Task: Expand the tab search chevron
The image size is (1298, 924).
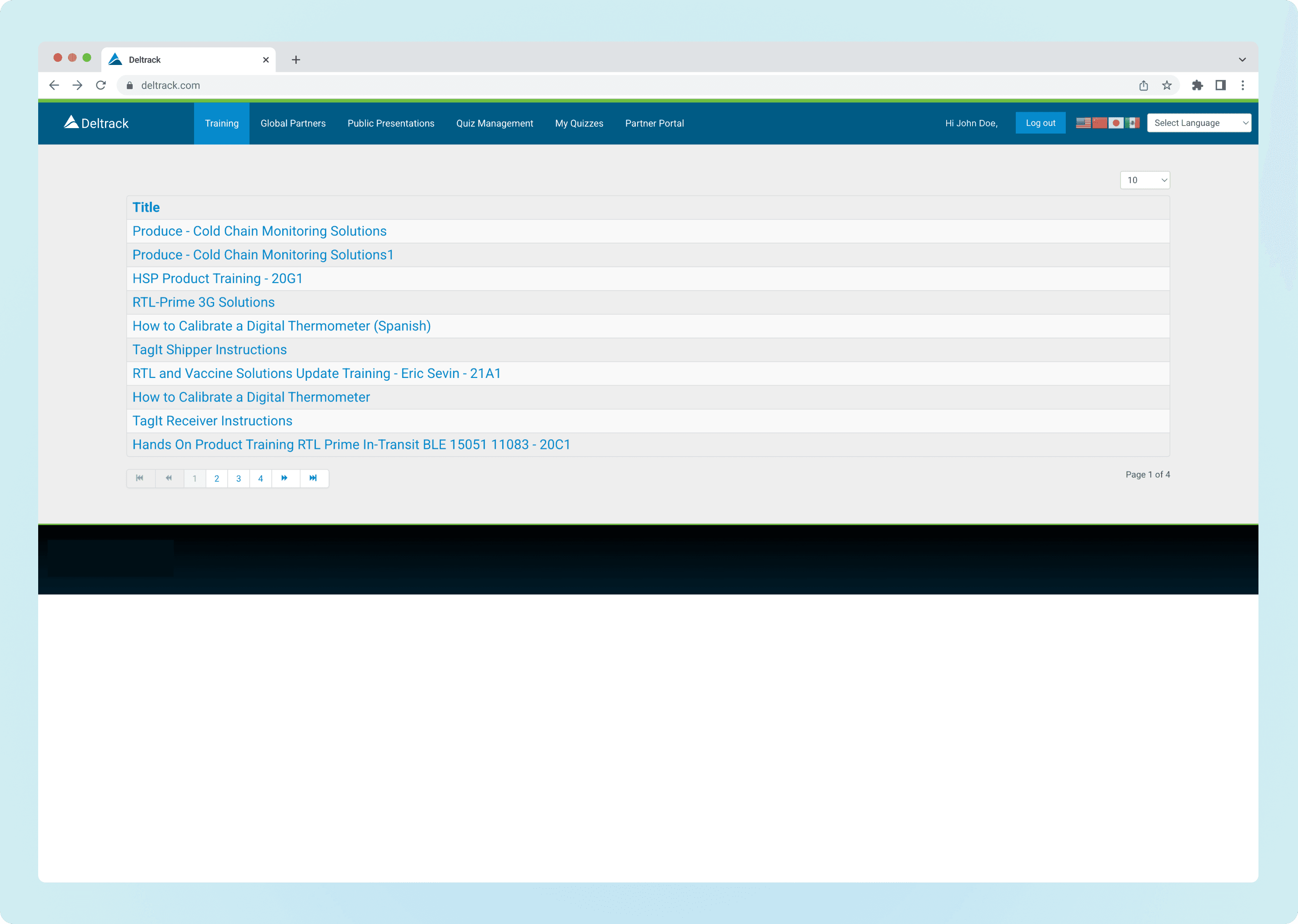Action: [1242, 60]
